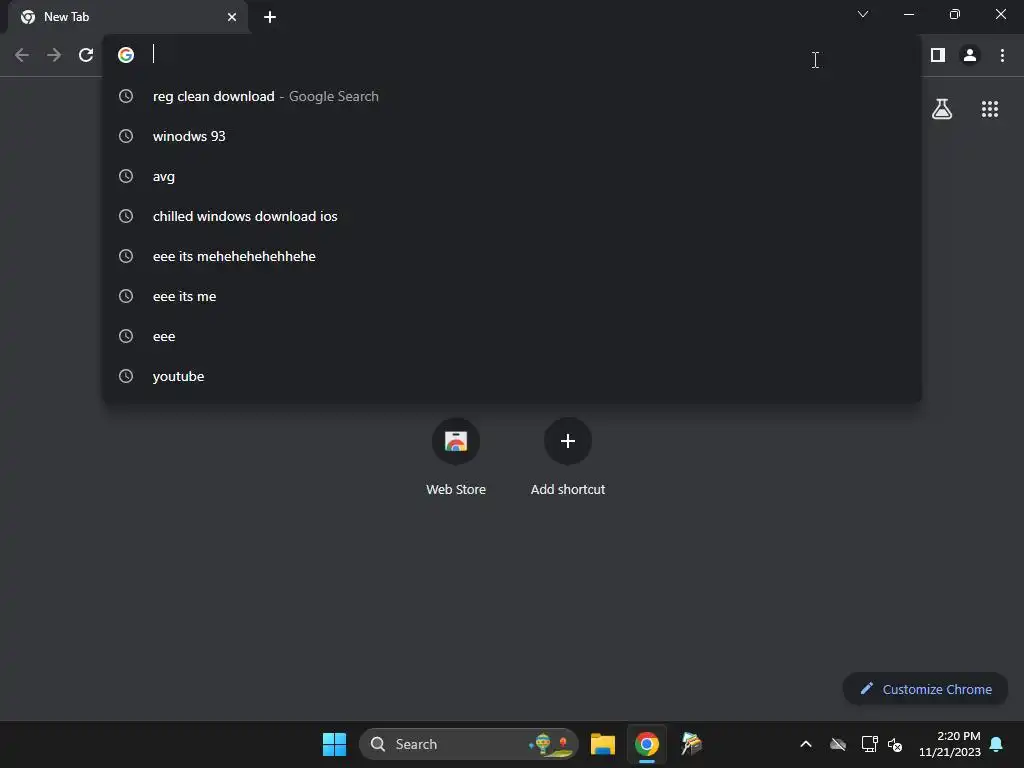Click the clock icon beside 'avg'

point(126,176)
